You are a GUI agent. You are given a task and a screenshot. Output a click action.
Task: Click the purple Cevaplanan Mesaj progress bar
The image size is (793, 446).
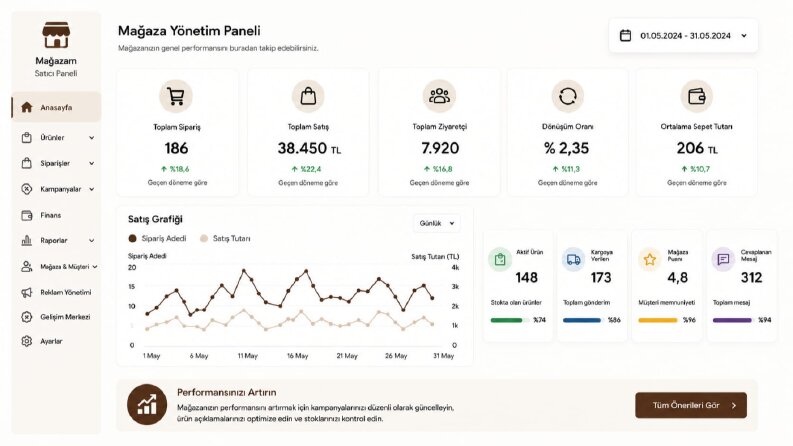[733, 320]
